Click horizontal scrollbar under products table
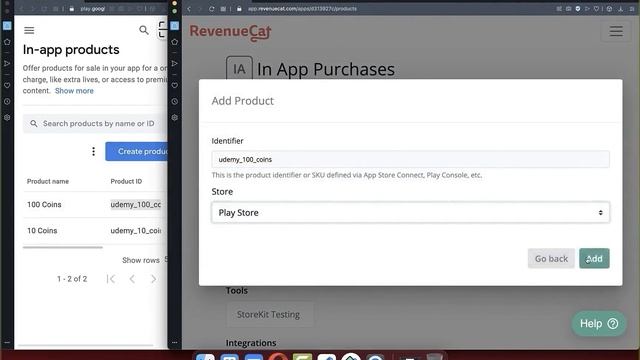This screenshot has height=360, width=640. pos(63,247)
